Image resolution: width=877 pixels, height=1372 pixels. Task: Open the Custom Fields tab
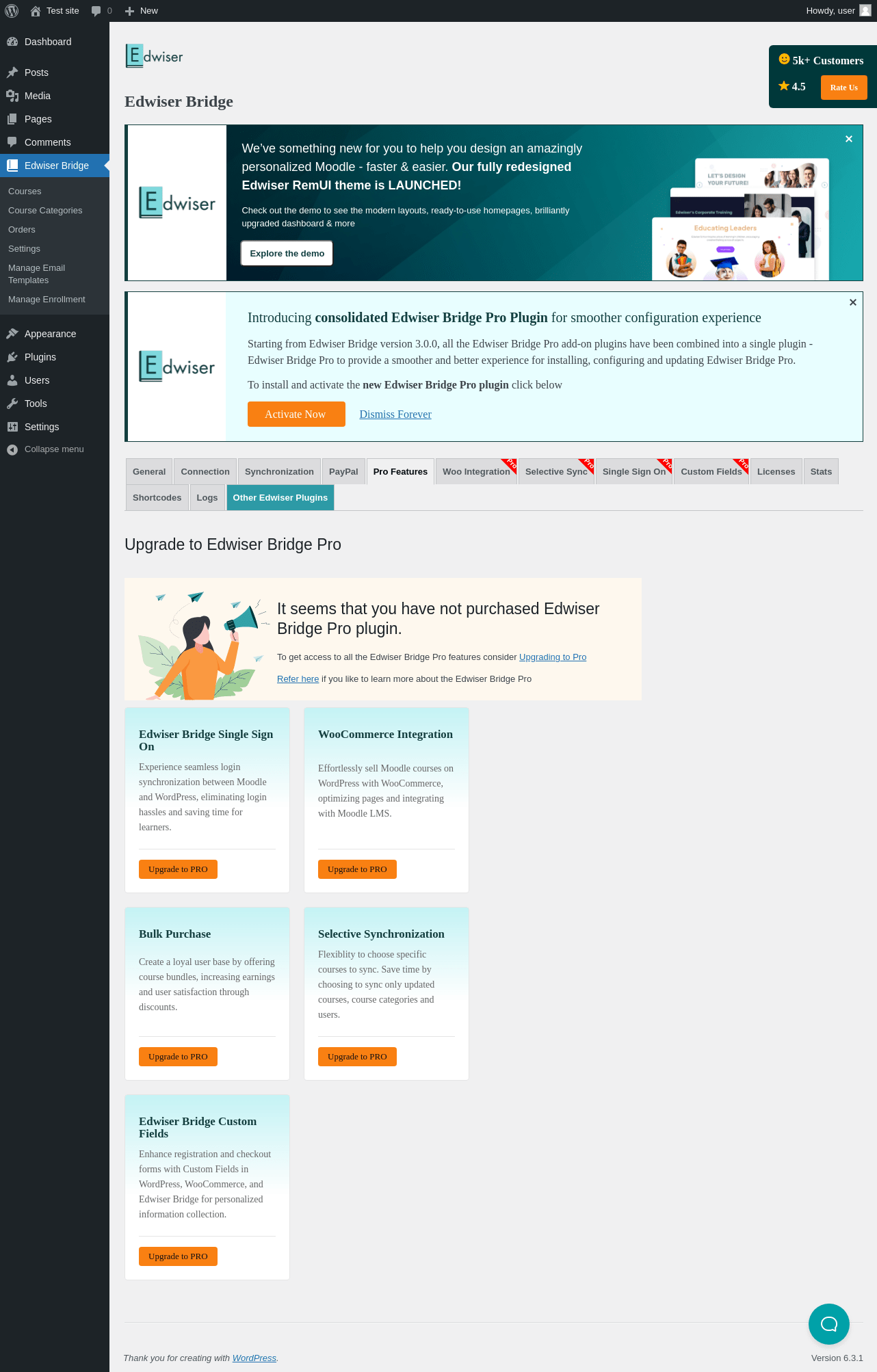pos(711,472)
